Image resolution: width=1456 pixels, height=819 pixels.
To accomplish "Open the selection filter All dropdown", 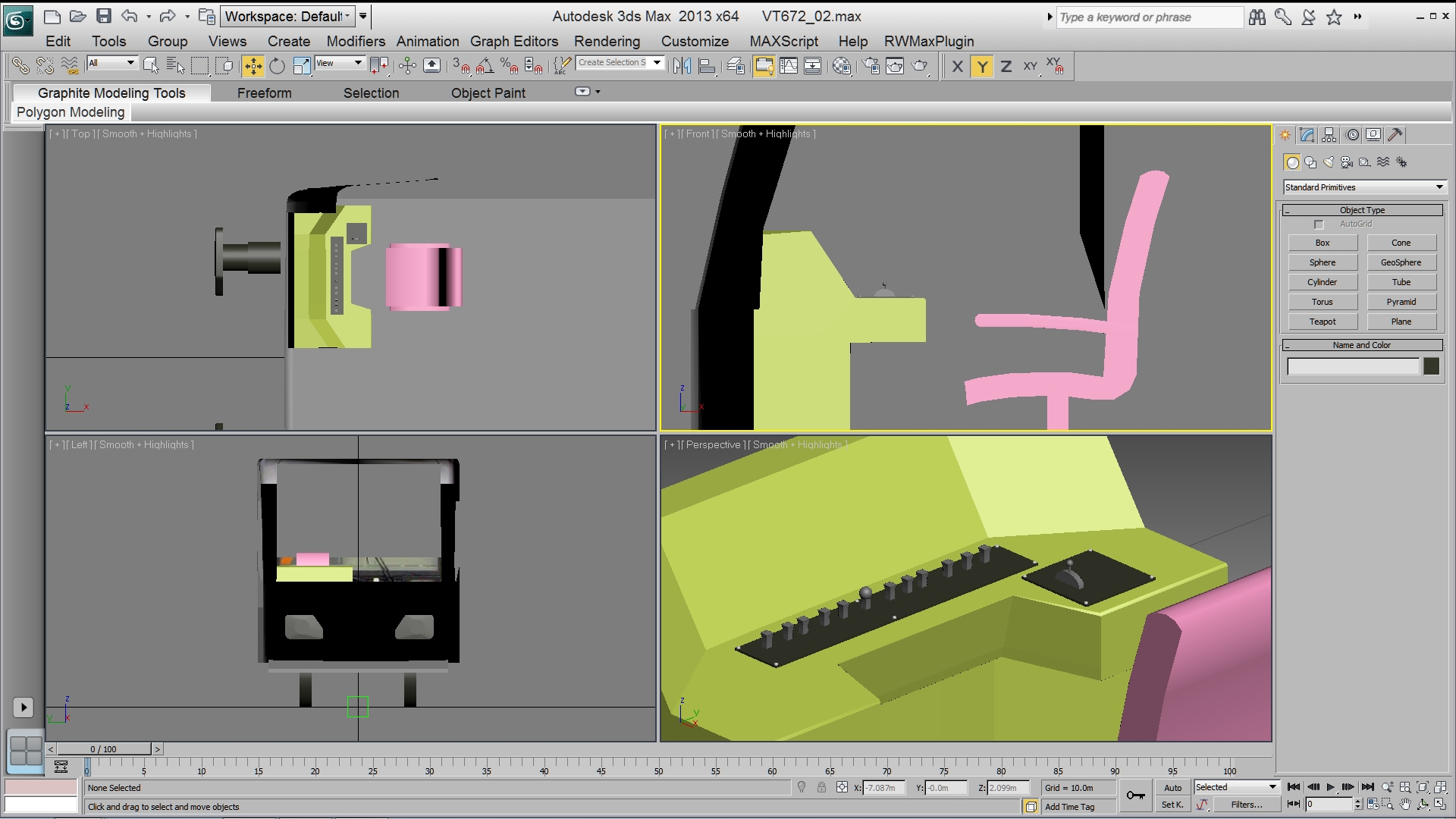I will click(111, 63).
